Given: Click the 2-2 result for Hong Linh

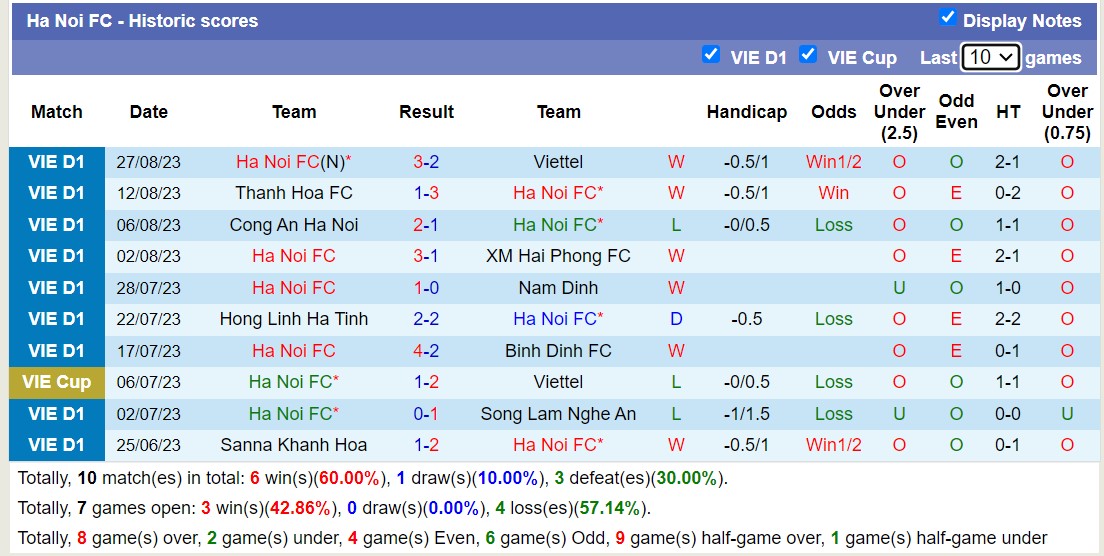Looking at the screenshot, I should click(426, 319).
